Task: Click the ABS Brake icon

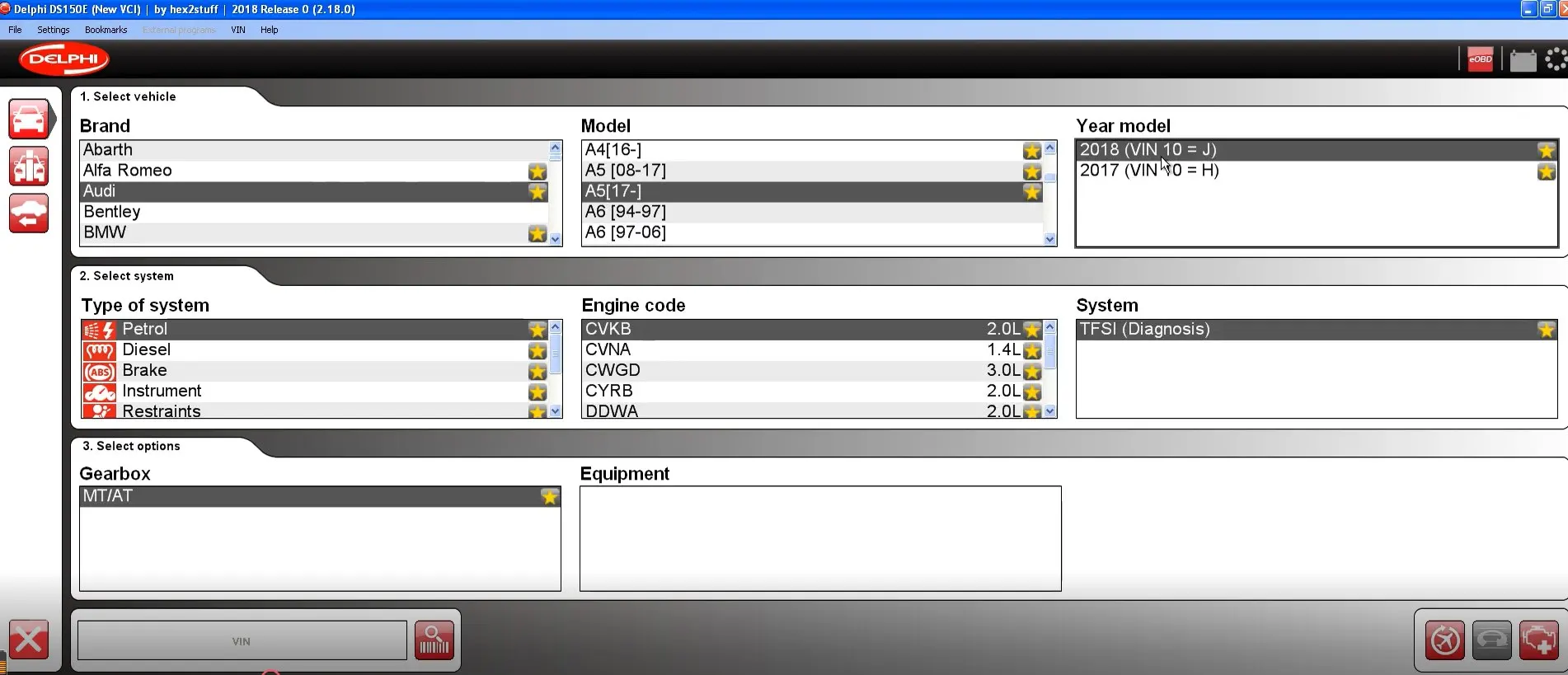Action: pos(99,371)
